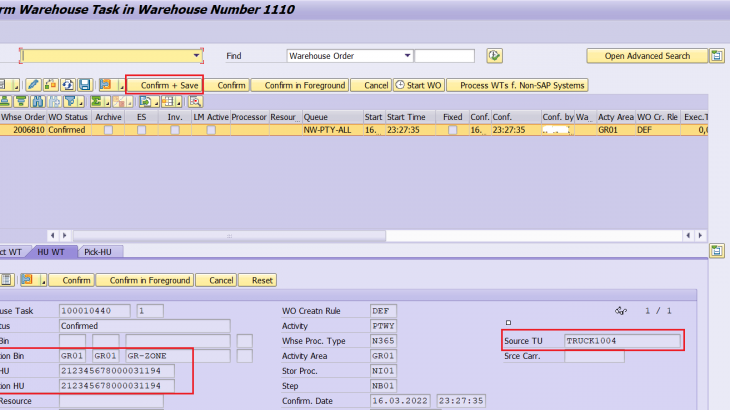
Task: Tick the Archive checkbox for order 2006810
Action: pyautogui.click(x=108, y=130)
